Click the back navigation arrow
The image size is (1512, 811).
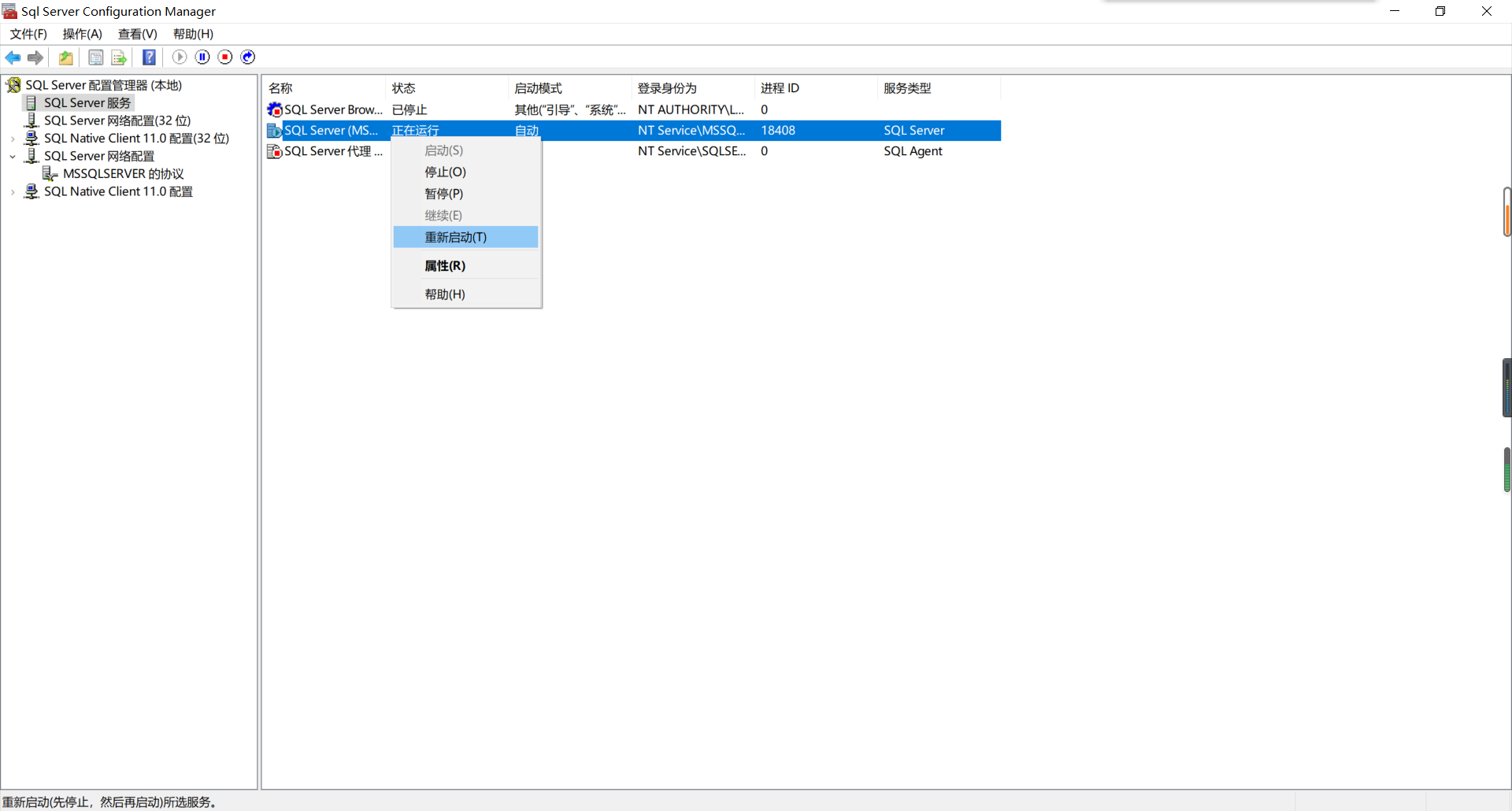tap(13, 57)
